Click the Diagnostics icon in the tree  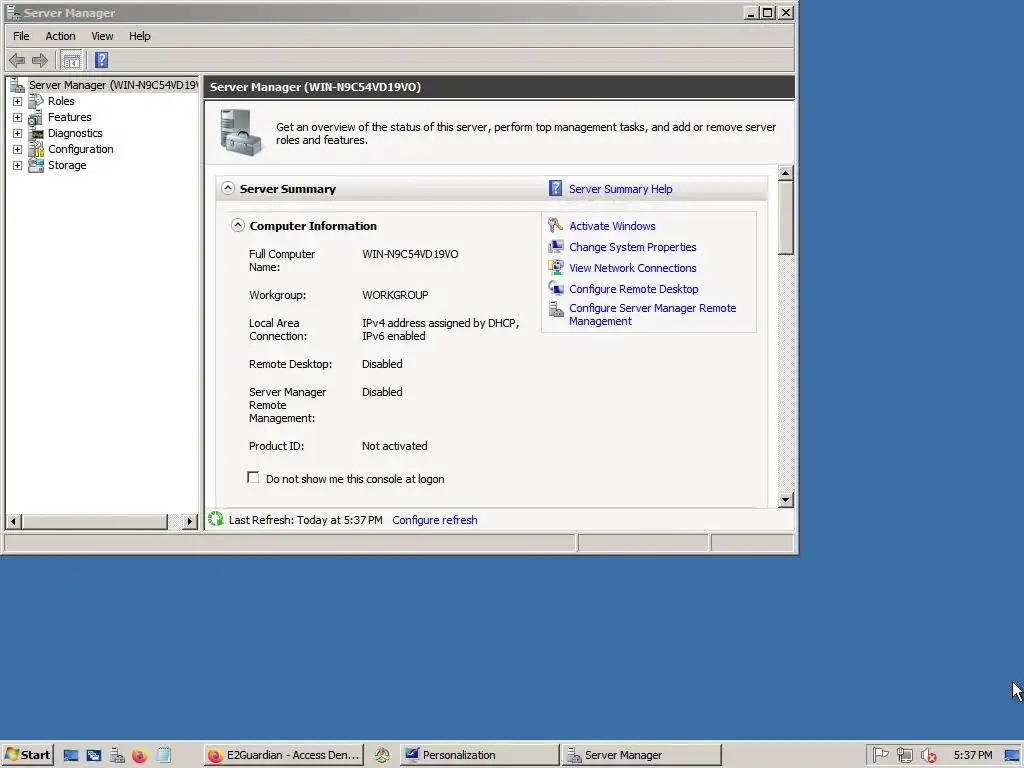pos(36,133)
